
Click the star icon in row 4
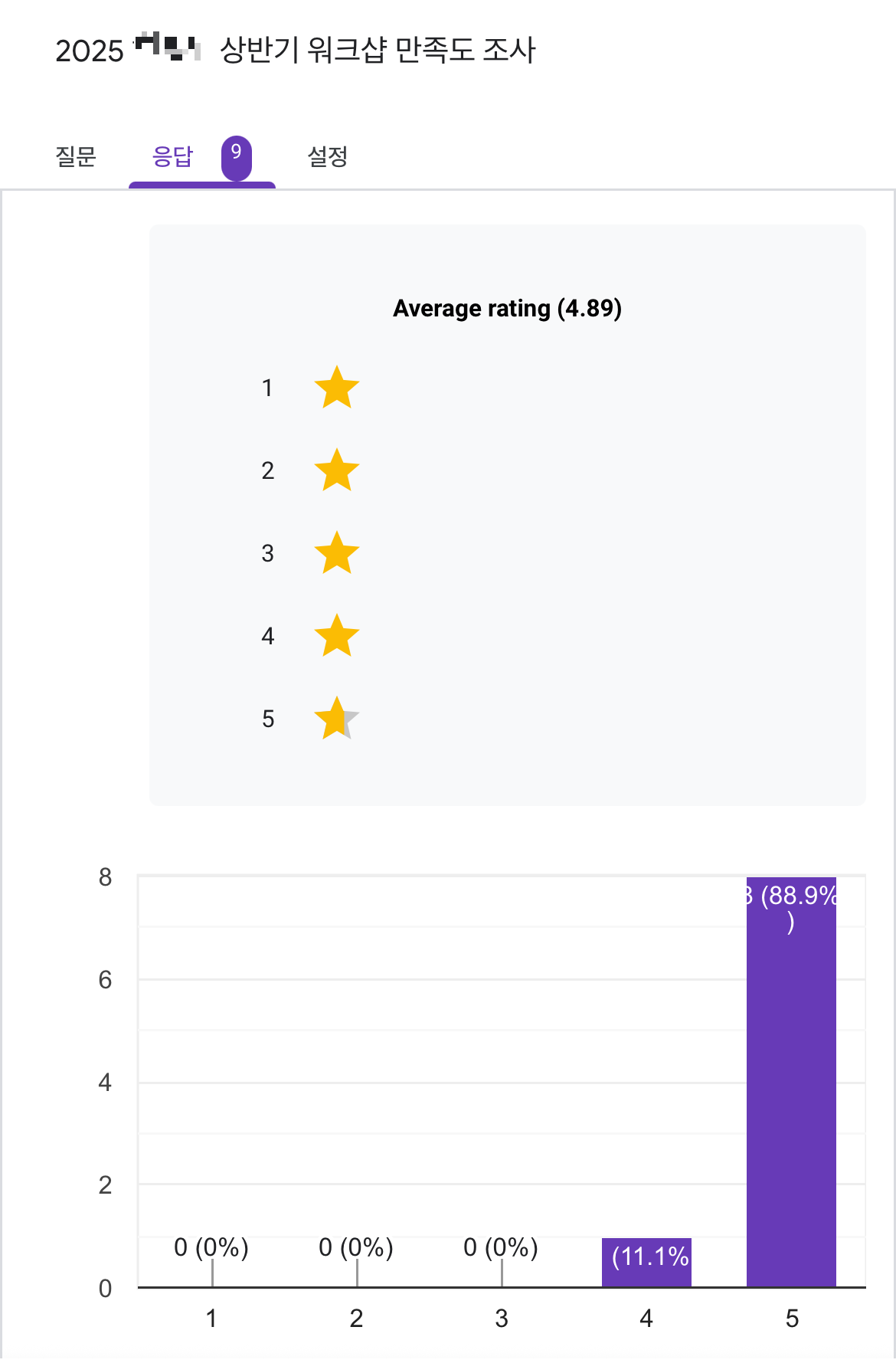click(x=337, y=636)
